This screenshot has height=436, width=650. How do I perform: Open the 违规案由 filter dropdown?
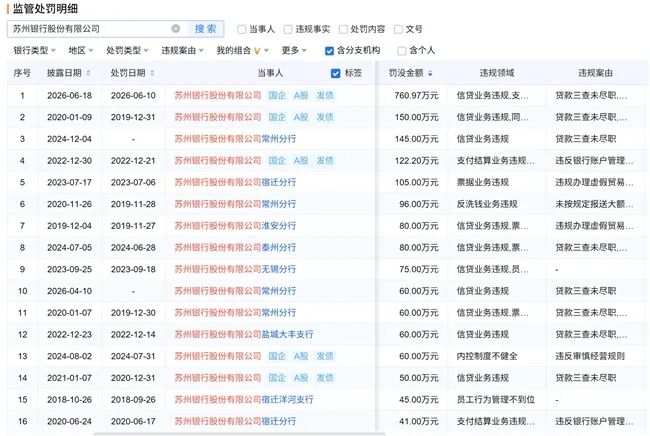182,51
